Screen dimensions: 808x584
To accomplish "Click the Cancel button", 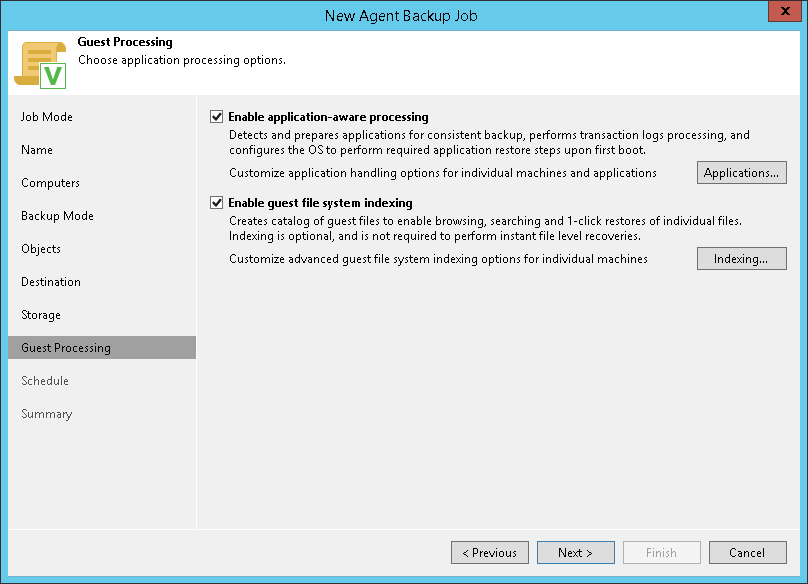I will tap(747, 553).
